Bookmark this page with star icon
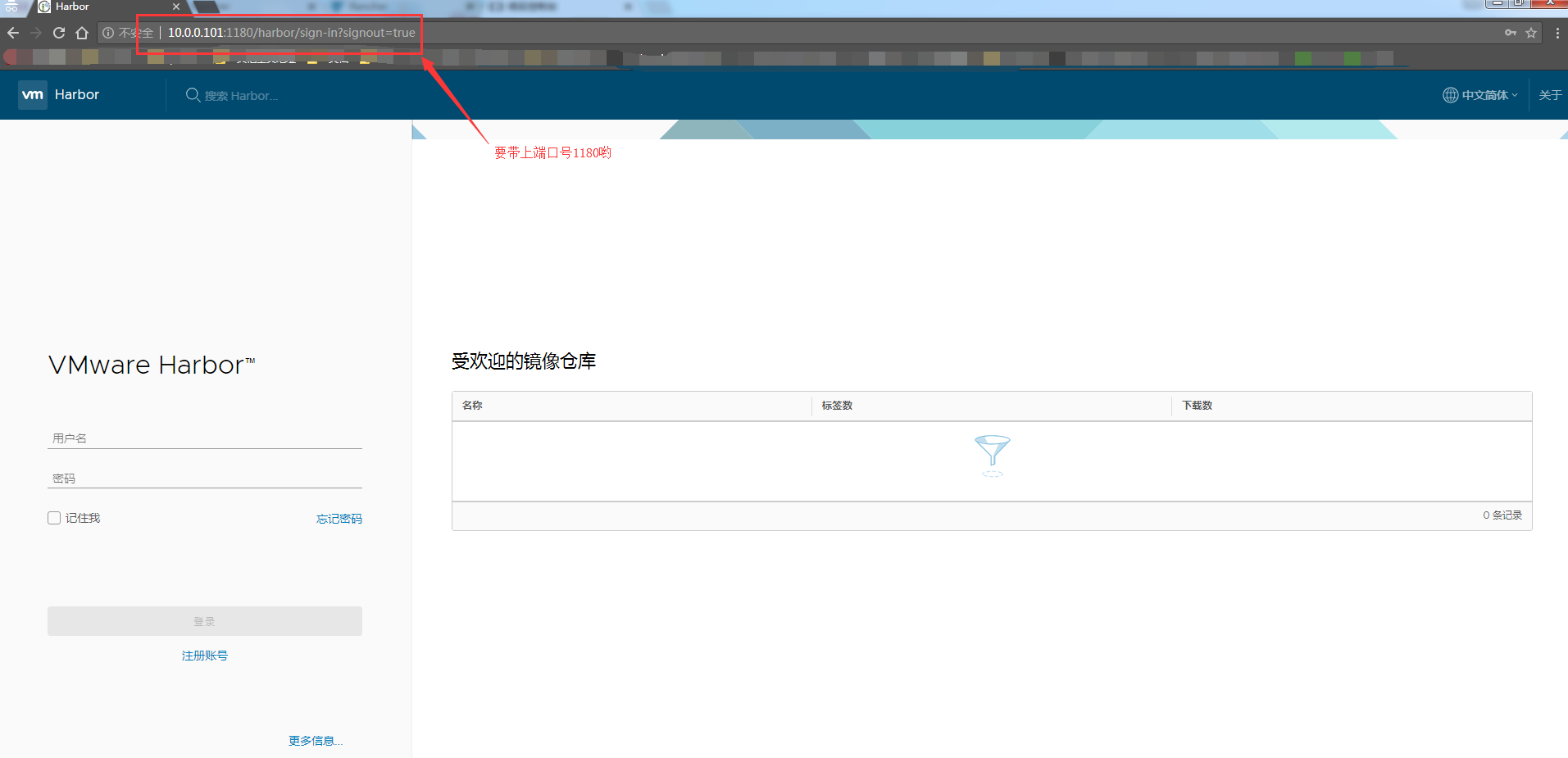The image size is (1568, 758). click(x=1531, y=33)
